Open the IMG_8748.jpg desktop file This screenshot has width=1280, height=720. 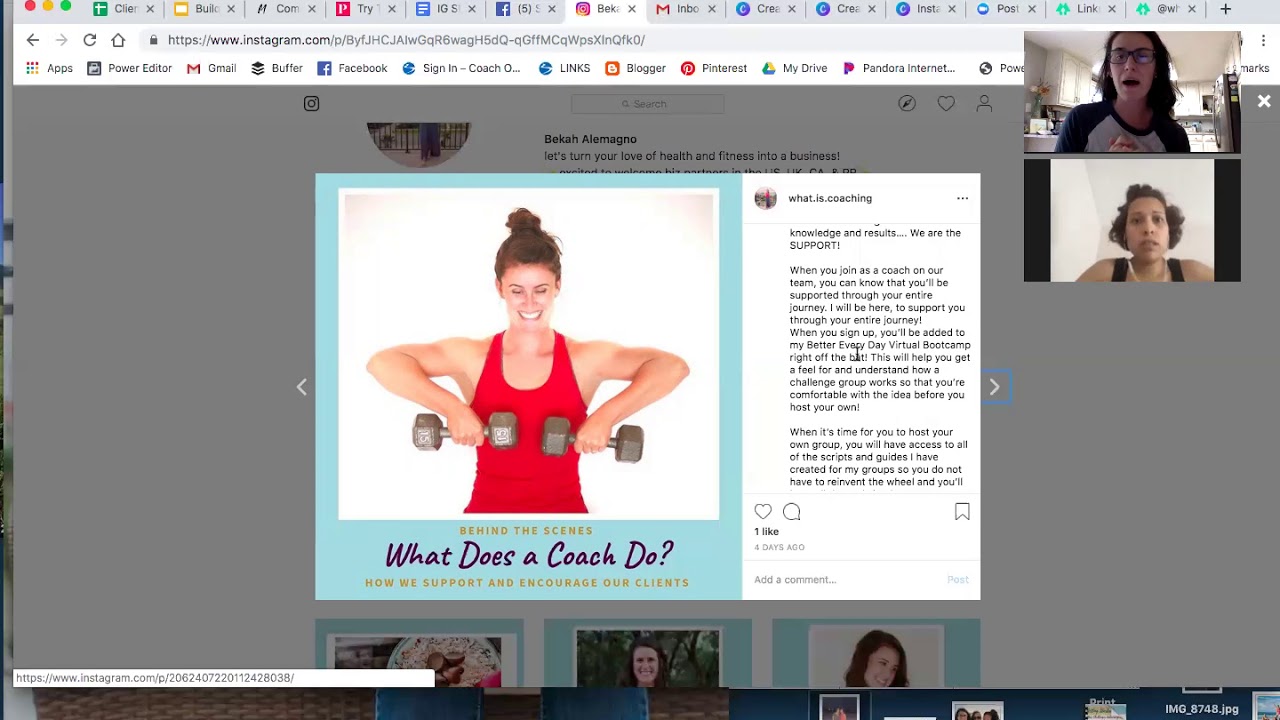point(1201,709)
